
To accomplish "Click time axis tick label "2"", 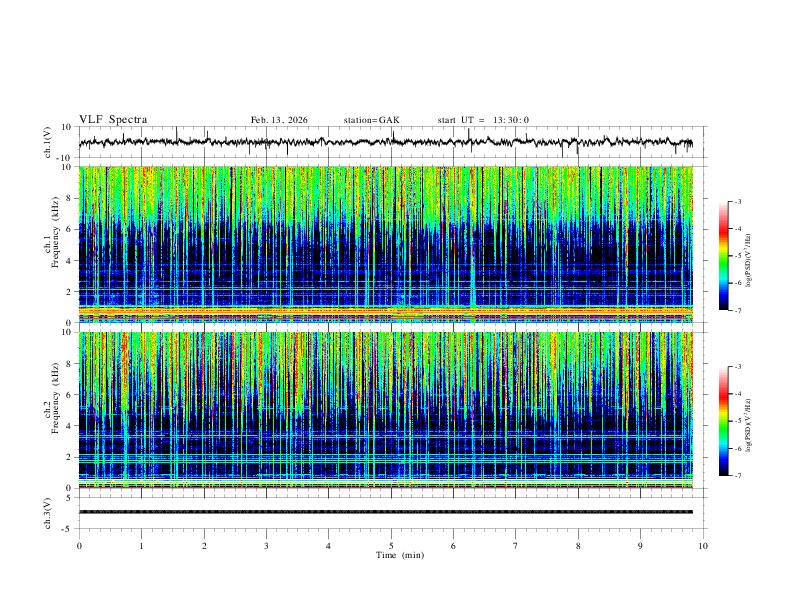I will 204,546.
